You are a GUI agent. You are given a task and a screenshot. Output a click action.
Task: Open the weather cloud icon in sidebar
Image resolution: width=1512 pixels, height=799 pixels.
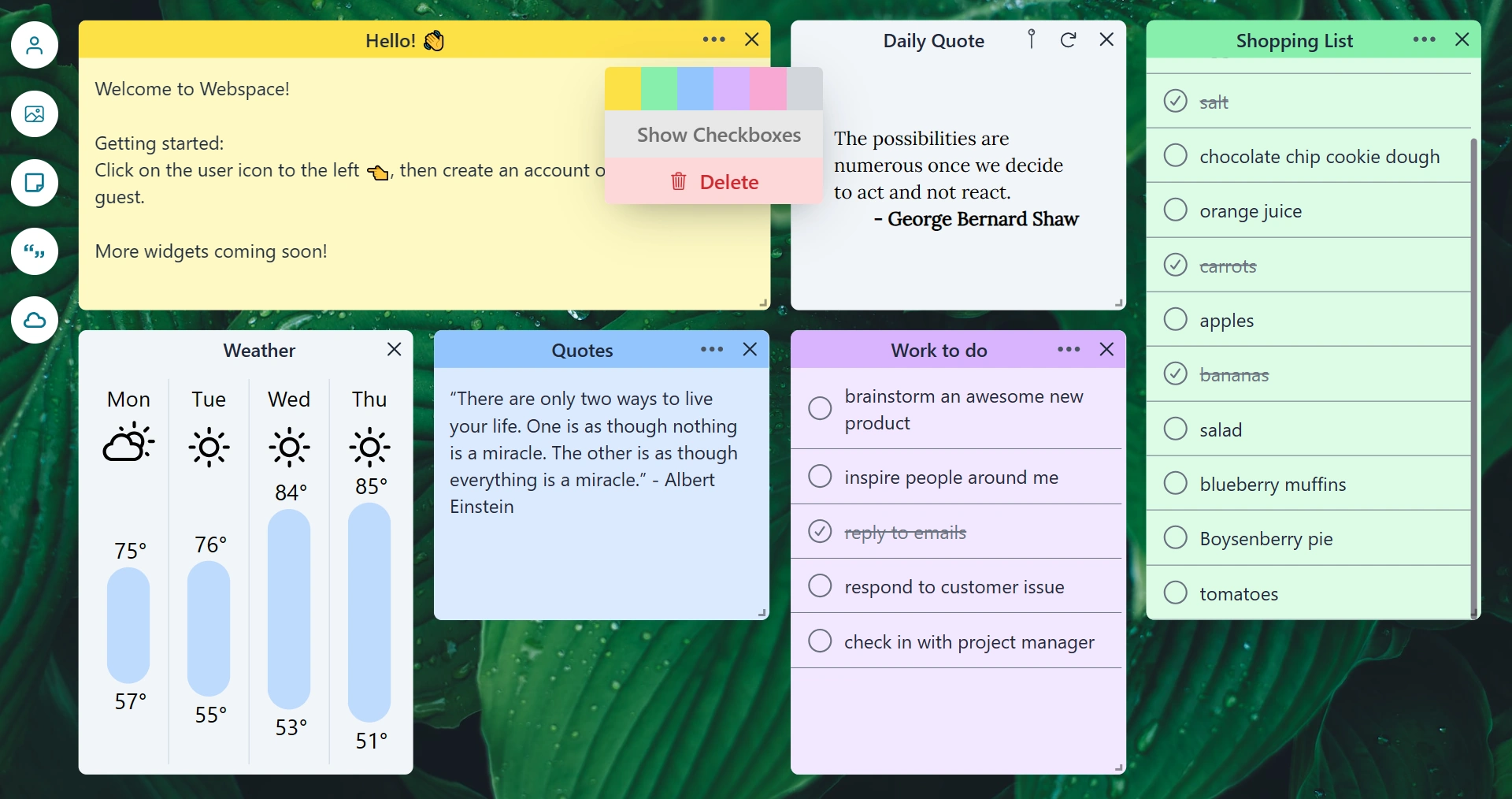(35, 320)
